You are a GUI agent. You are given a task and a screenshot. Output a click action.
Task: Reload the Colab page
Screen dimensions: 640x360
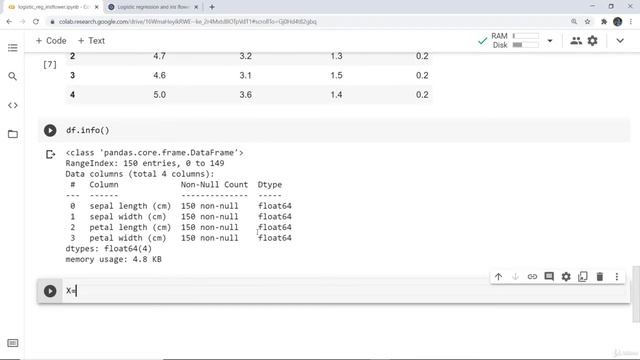(36, 22)
